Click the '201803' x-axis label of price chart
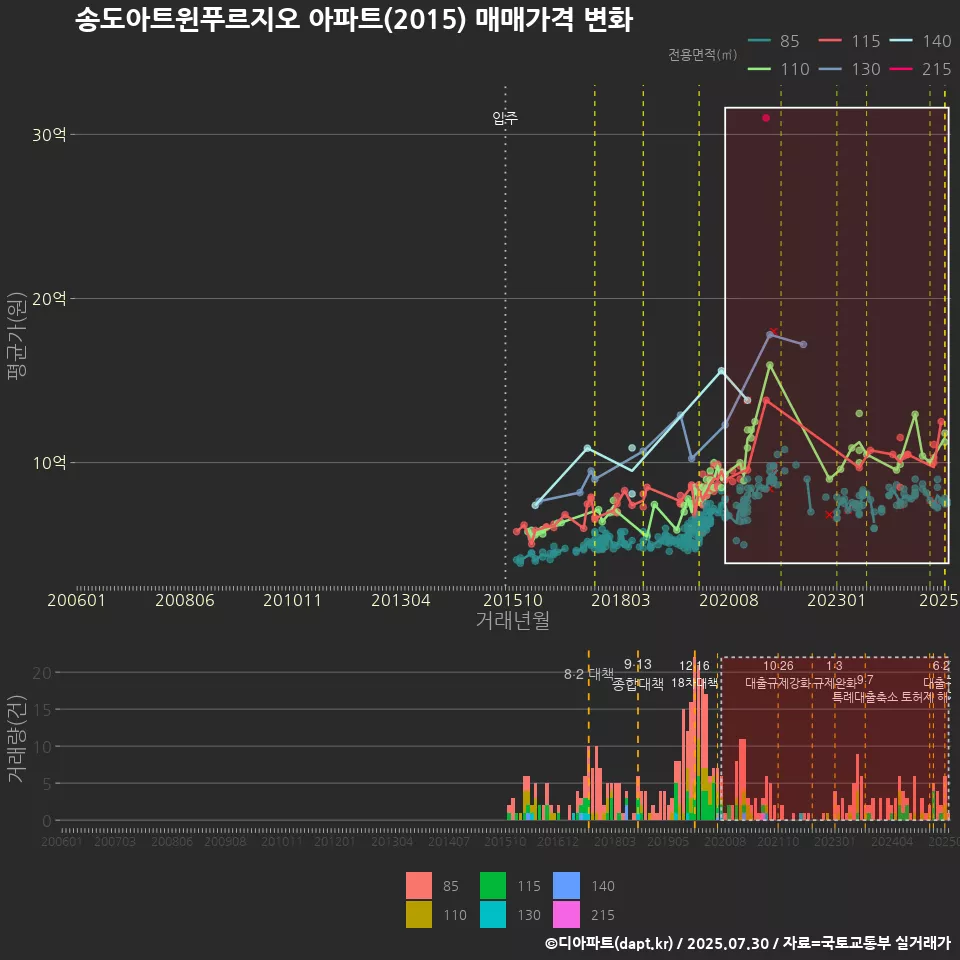The height and width of the screenshot is (960, 960). [620, 600]
